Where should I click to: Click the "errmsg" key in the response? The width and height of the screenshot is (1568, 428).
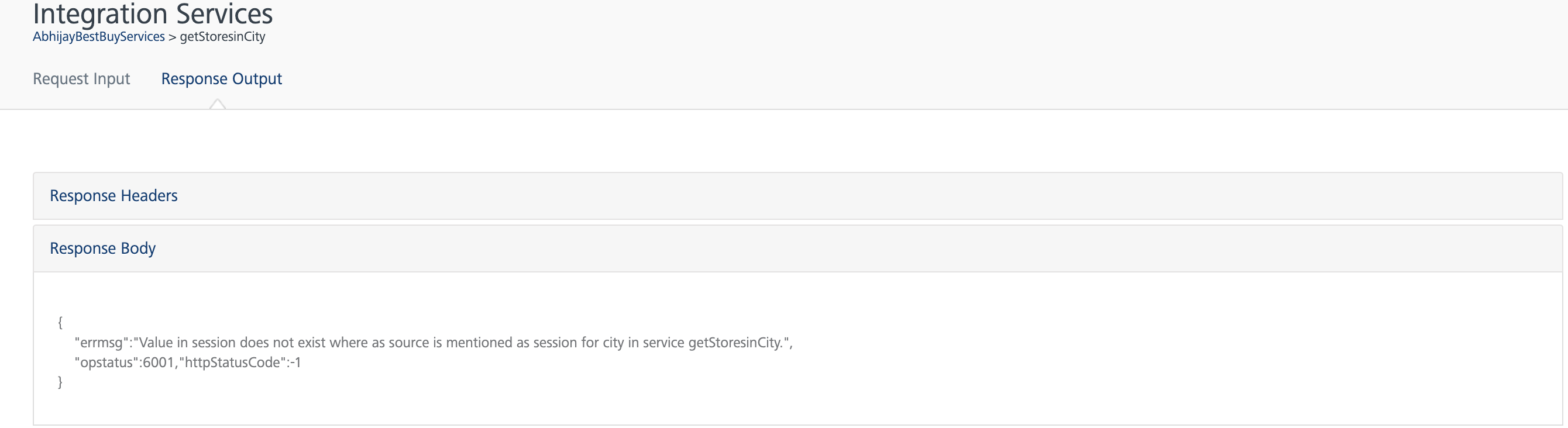coord(102,343)
